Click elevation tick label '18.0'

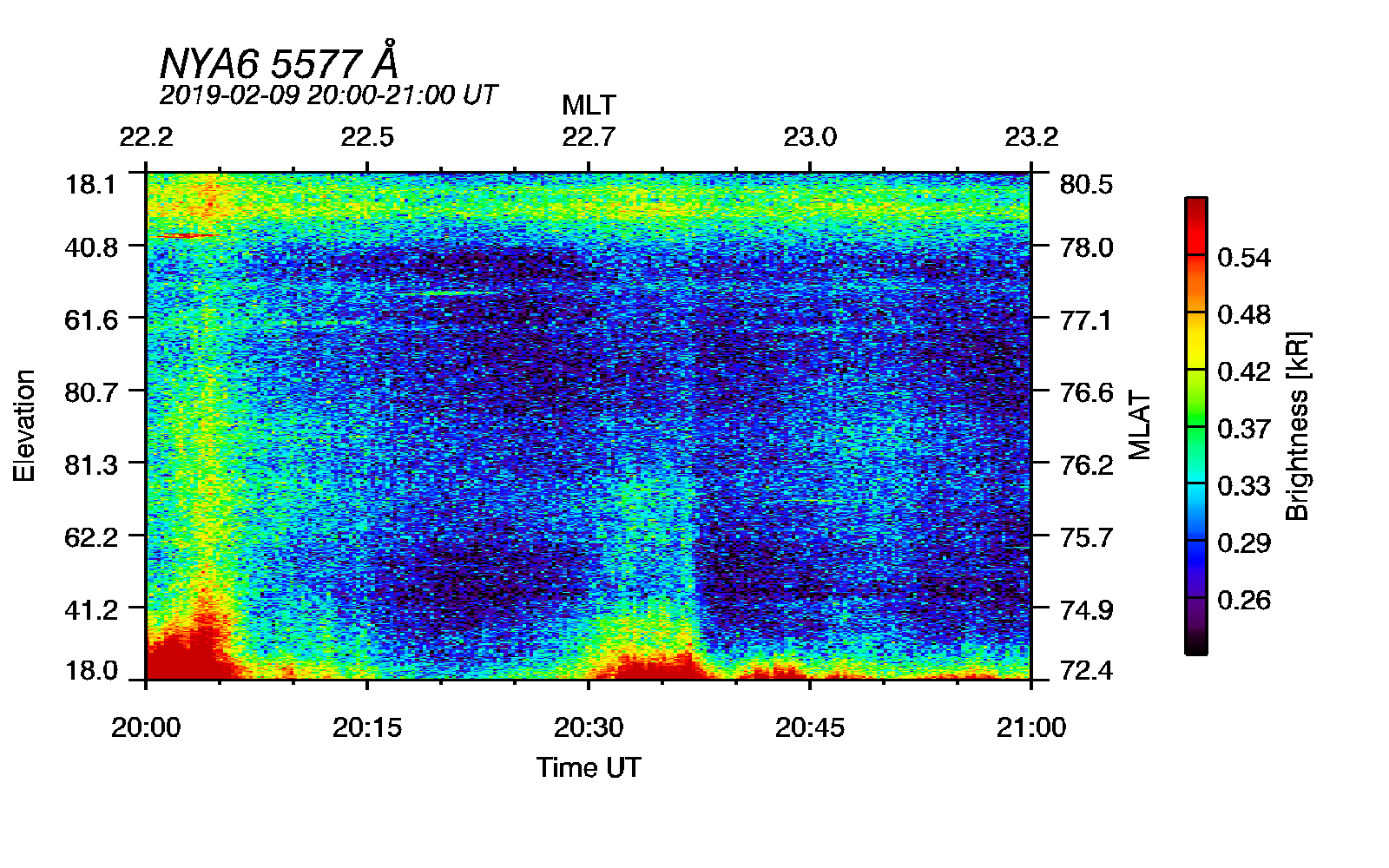[x=91, y=670]
